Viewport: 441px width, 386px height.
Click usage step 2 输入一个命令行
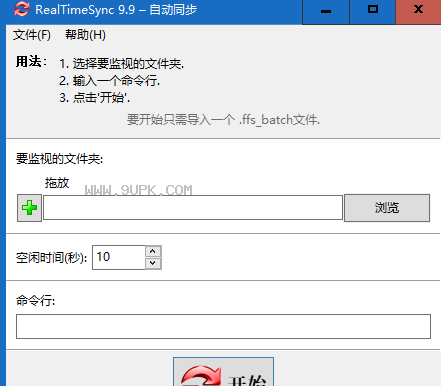110,80
